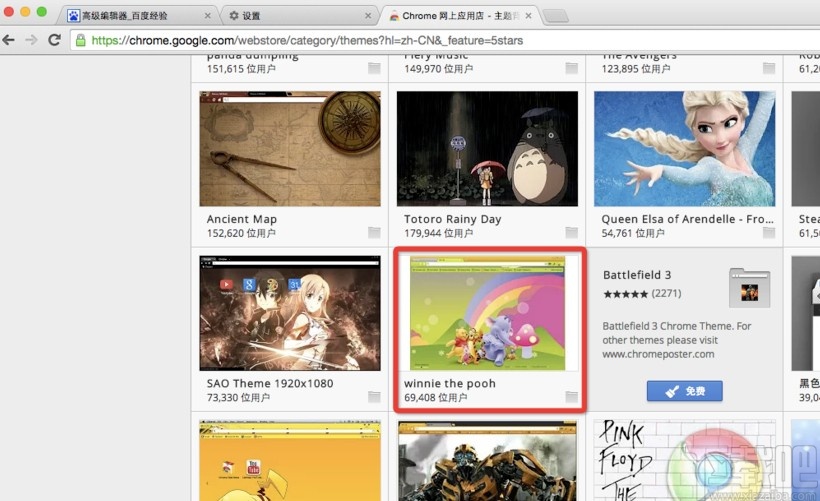Click the green padlock security icon
Viewport: 820px width, 501px height.
pyautogui.click(x=81, y=40)
